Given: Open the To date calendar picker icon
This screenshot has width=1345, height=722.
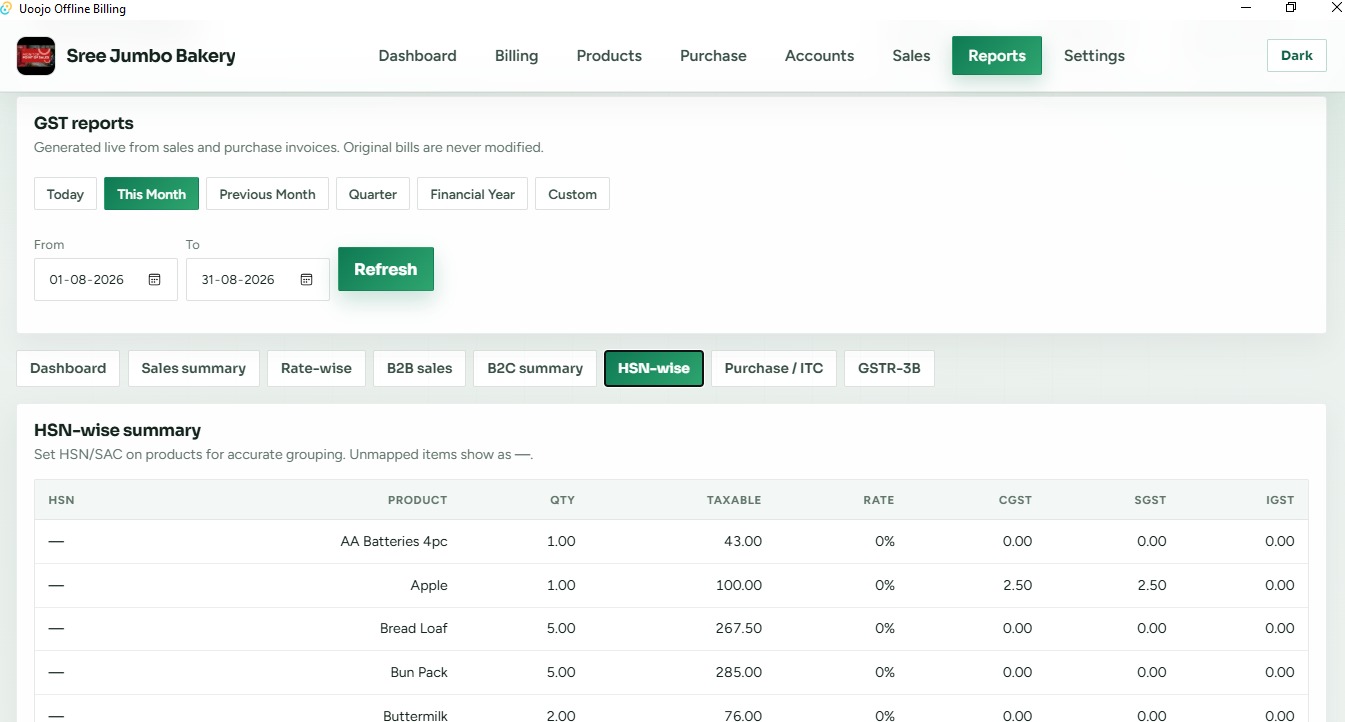Looking at the screenshot, I should coord(307,280).
